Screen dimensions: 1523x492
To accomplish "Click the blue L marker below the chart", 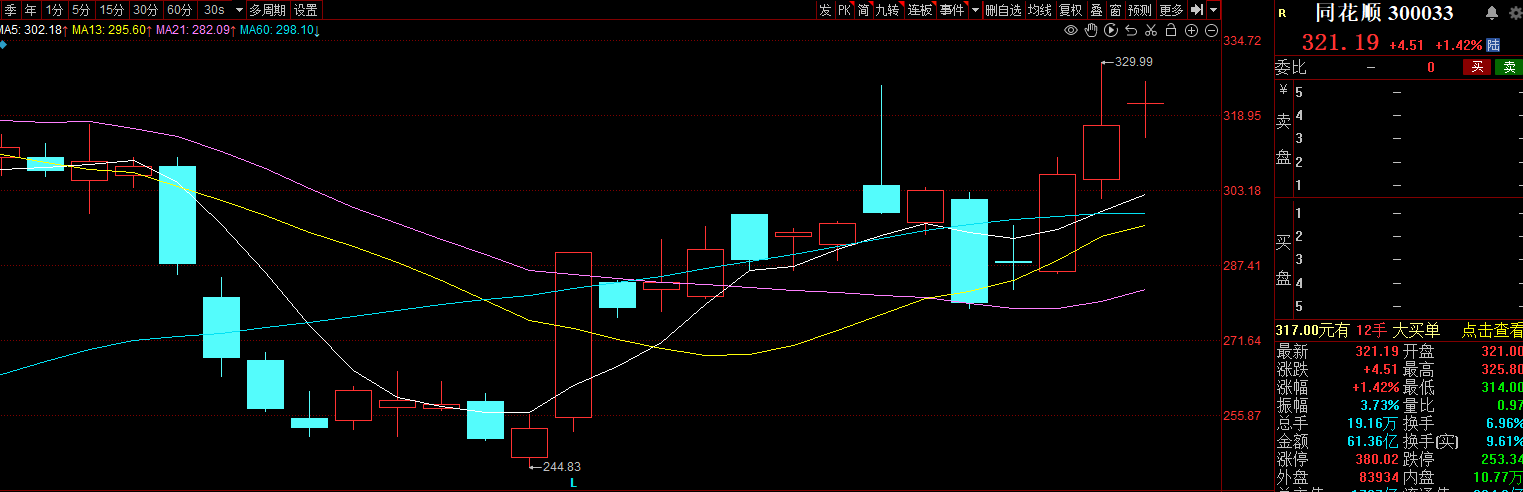I will point(574,483).
